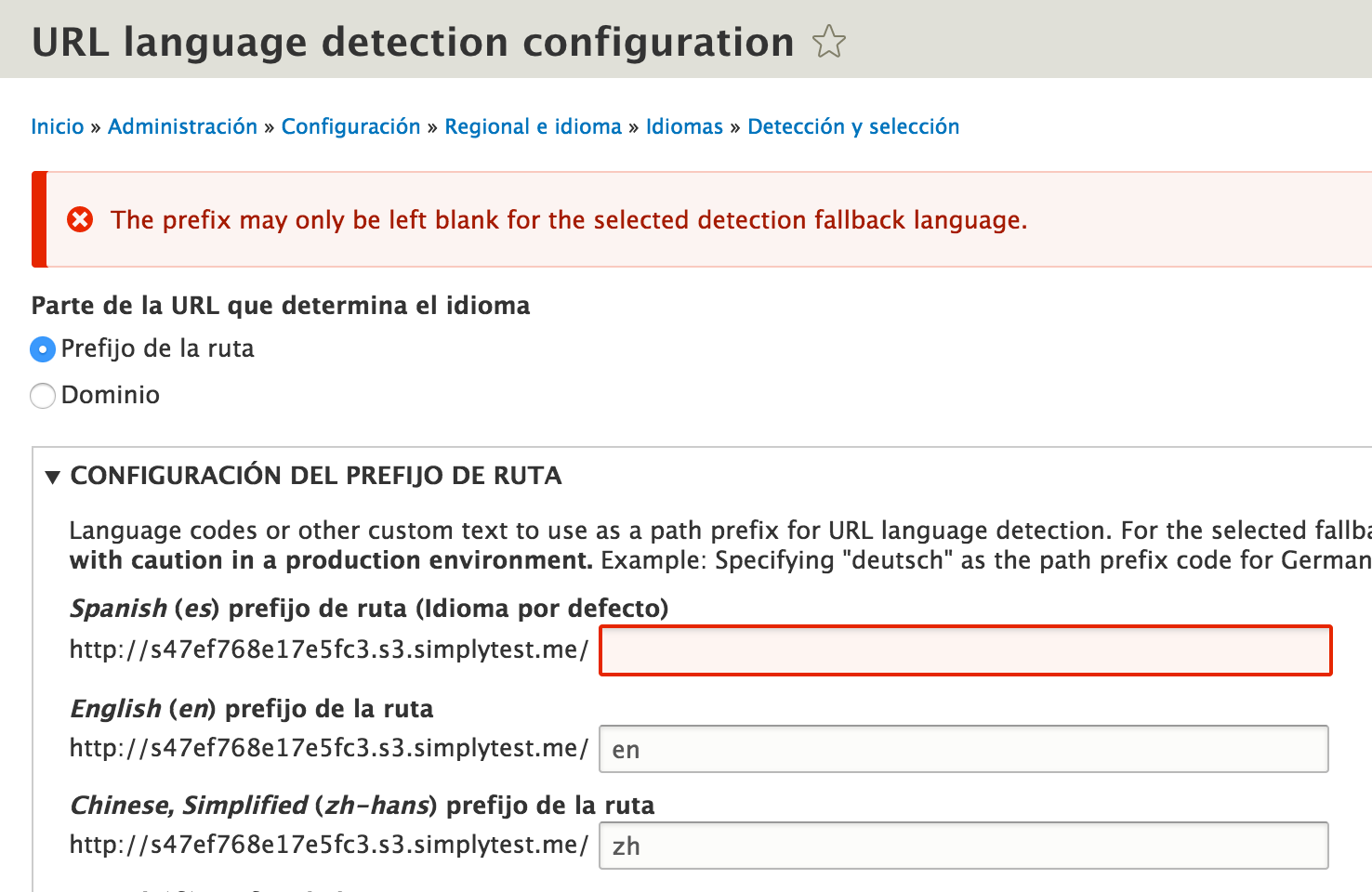Viewport: 1372px width, 892px height.
Task: Select the 'Dominio' radio button
Action: coord(42,395)
